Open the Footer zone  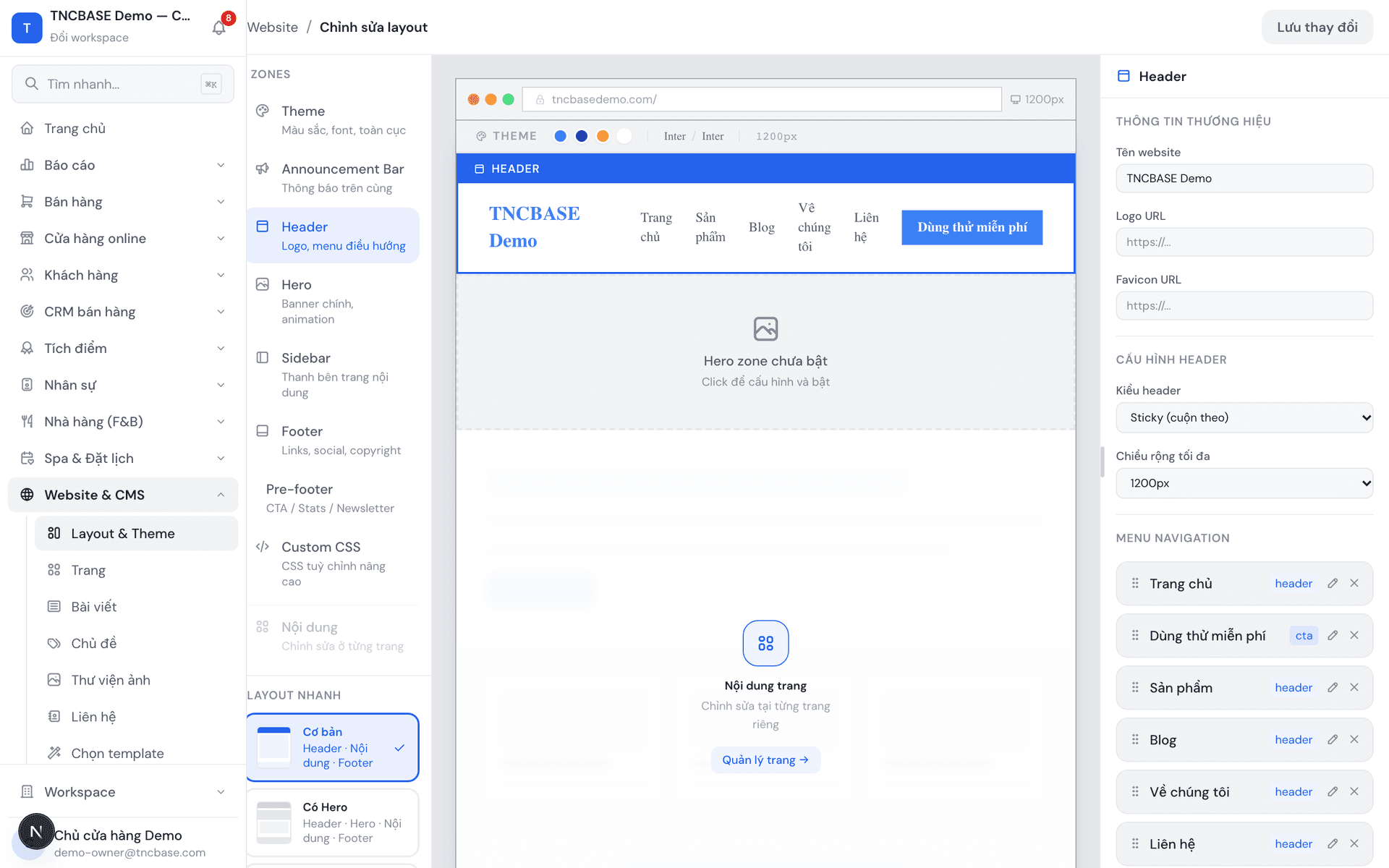pyautogui.click(x=333, y=441)
